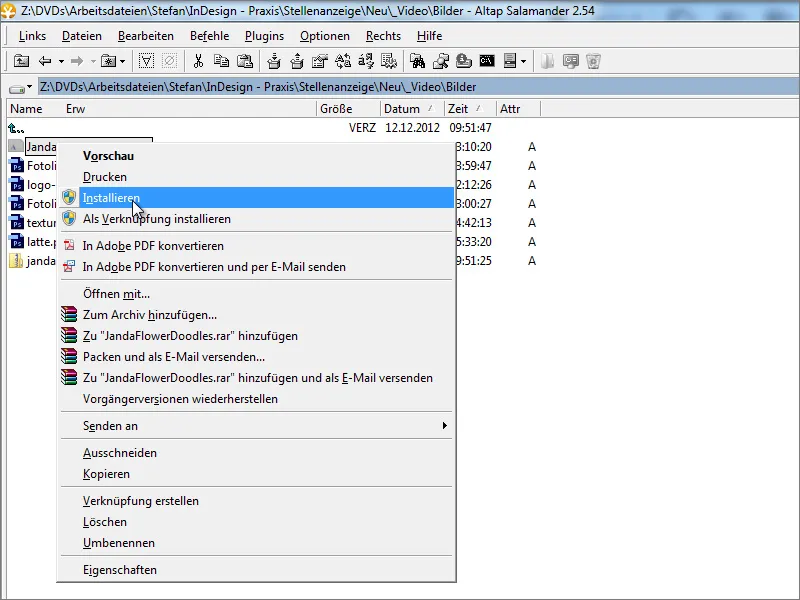Select Zu "JandaFlowerDoodles.rar" hinzufügen und als E-Mail versenden
This screenshot has width=800, height=600.
click(256, 378)
